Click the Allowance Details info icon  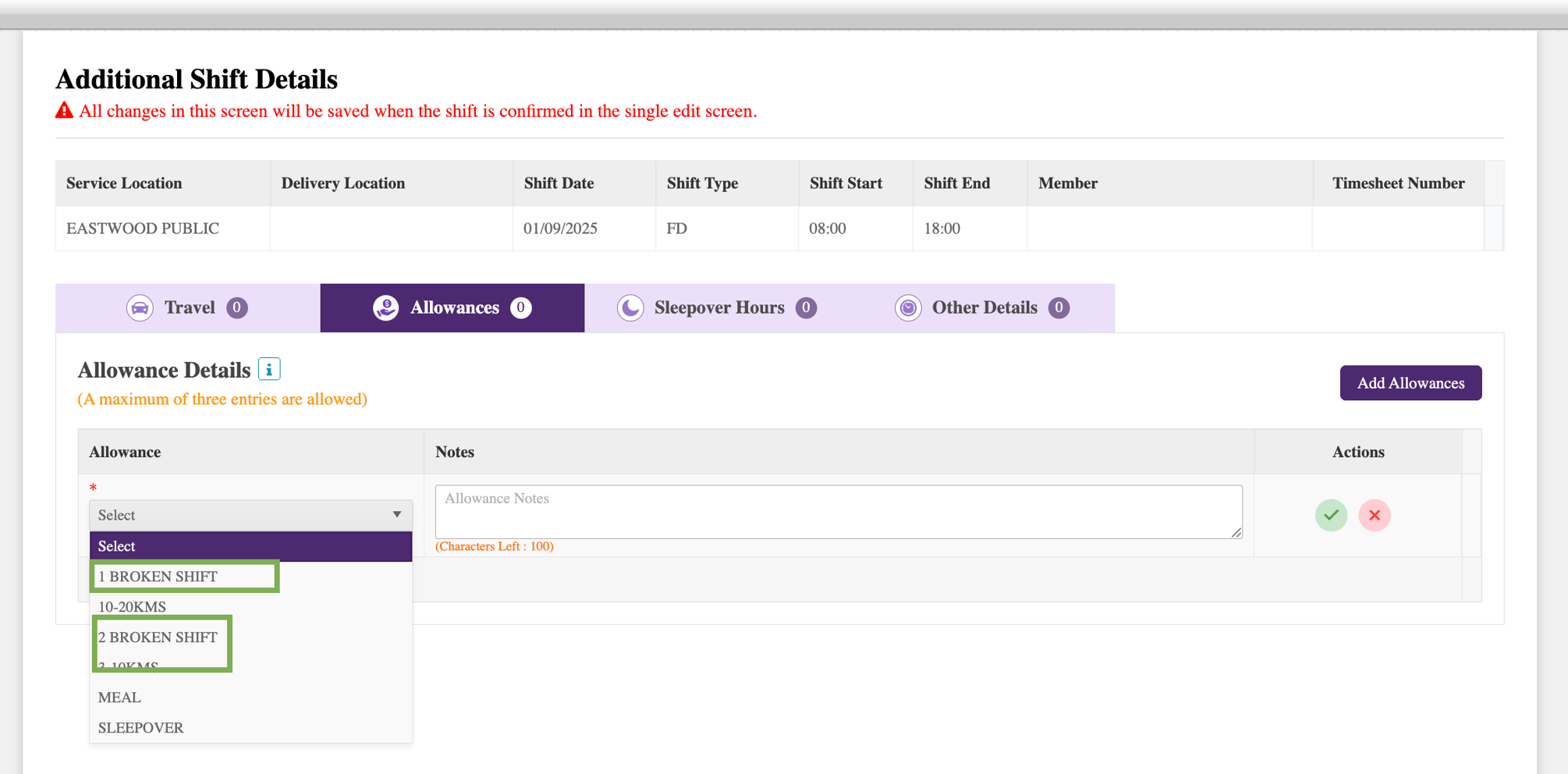pos(269,369)
